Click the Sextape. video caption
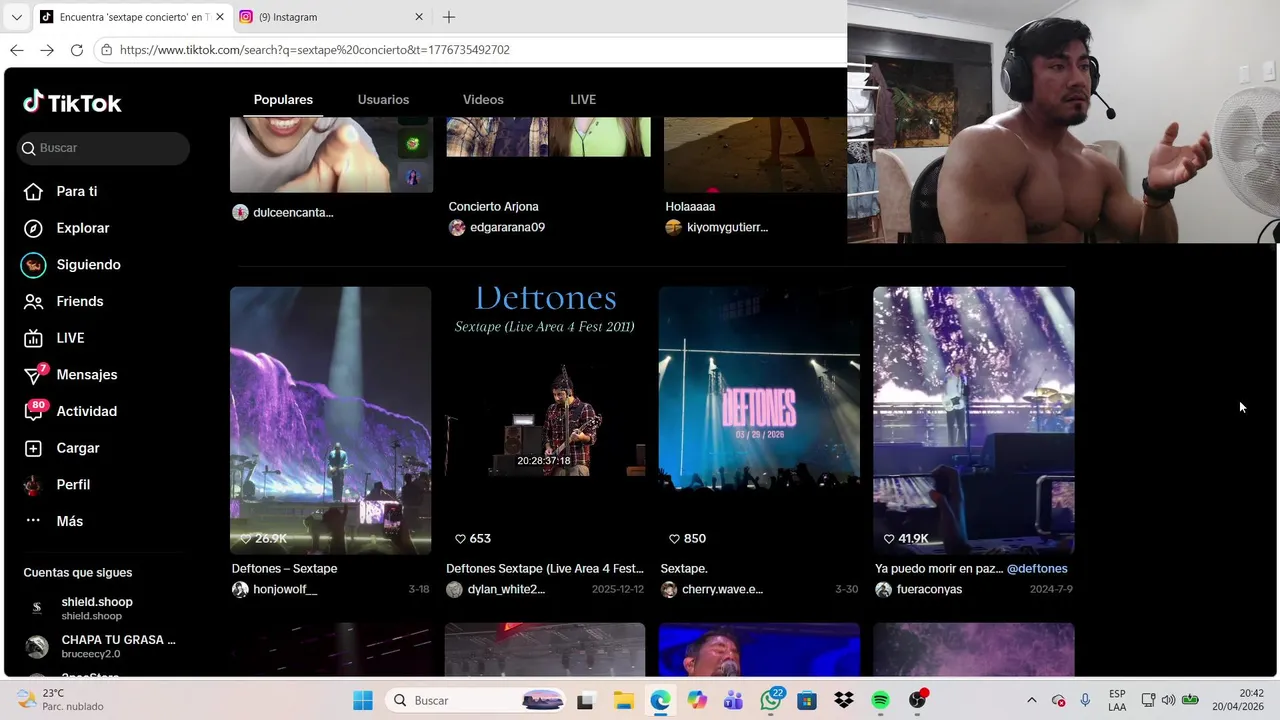This screenshot has height=720, width=1280. coord(684,569)
